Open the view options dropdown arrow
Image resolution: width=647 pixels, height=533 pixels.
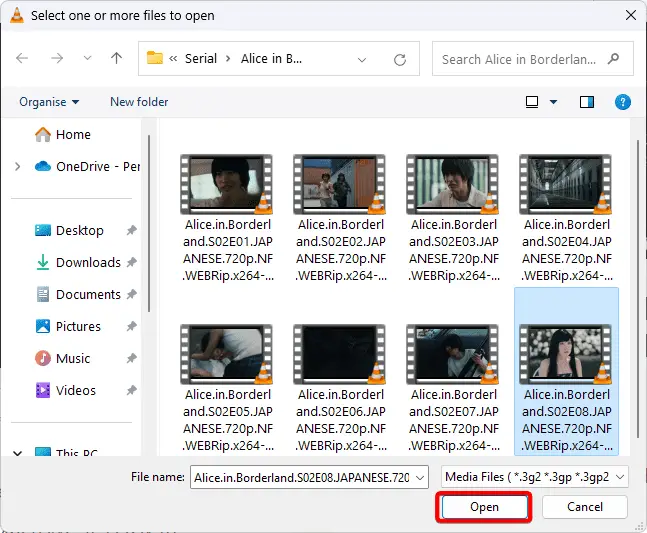(553, 102)
